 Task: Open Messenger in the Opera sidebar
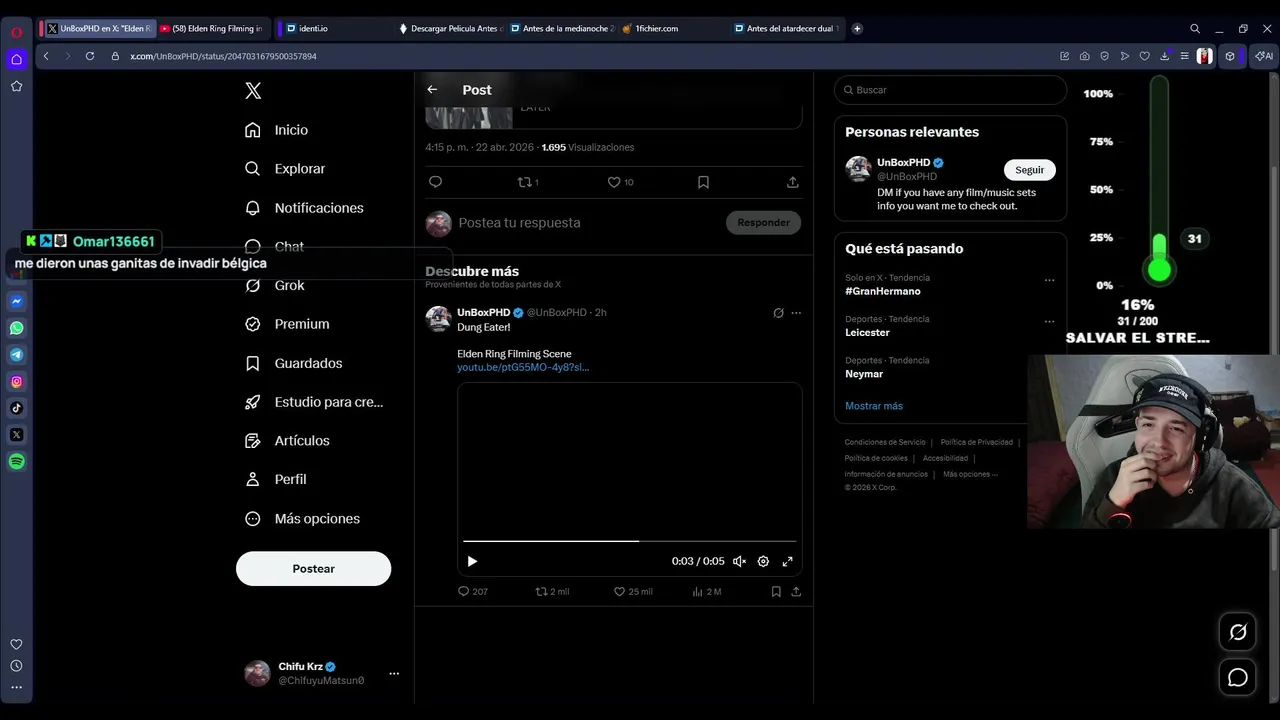(x=16, y=301)
